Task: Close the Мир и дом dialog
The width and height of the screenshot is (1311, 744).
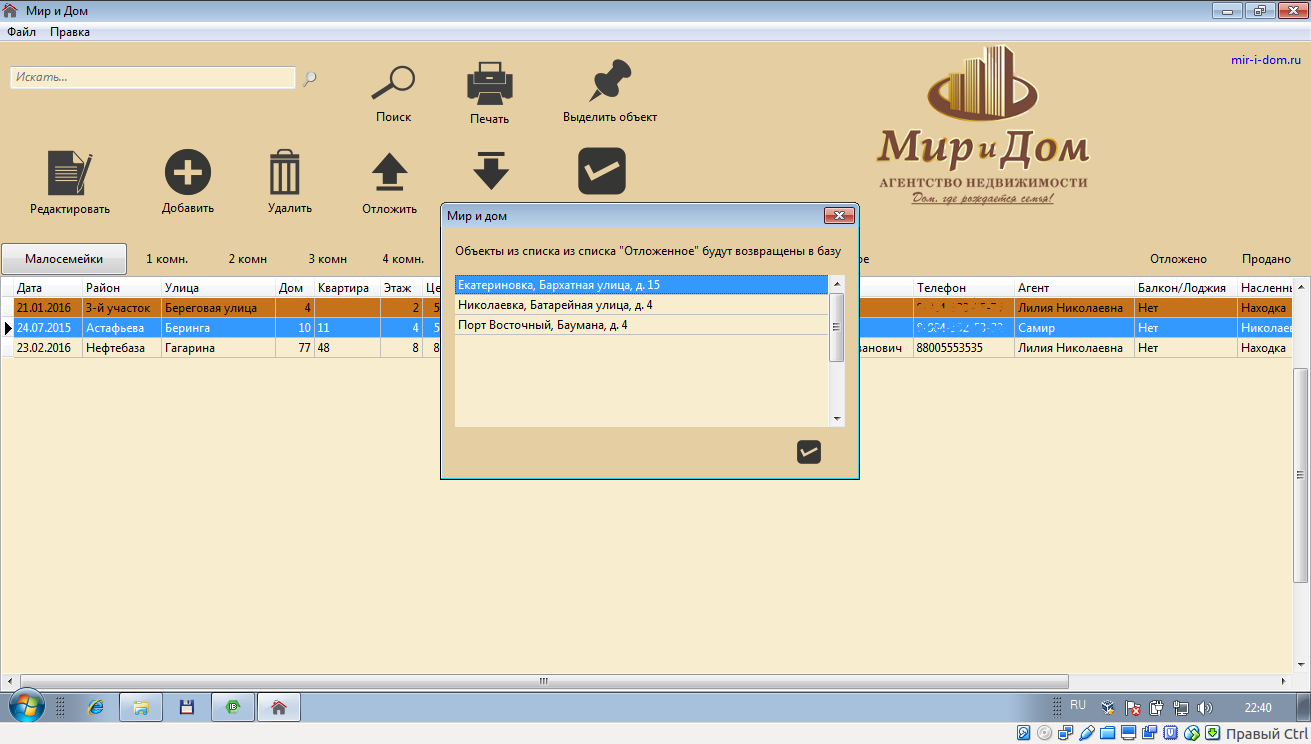Action: coord(838,215)
